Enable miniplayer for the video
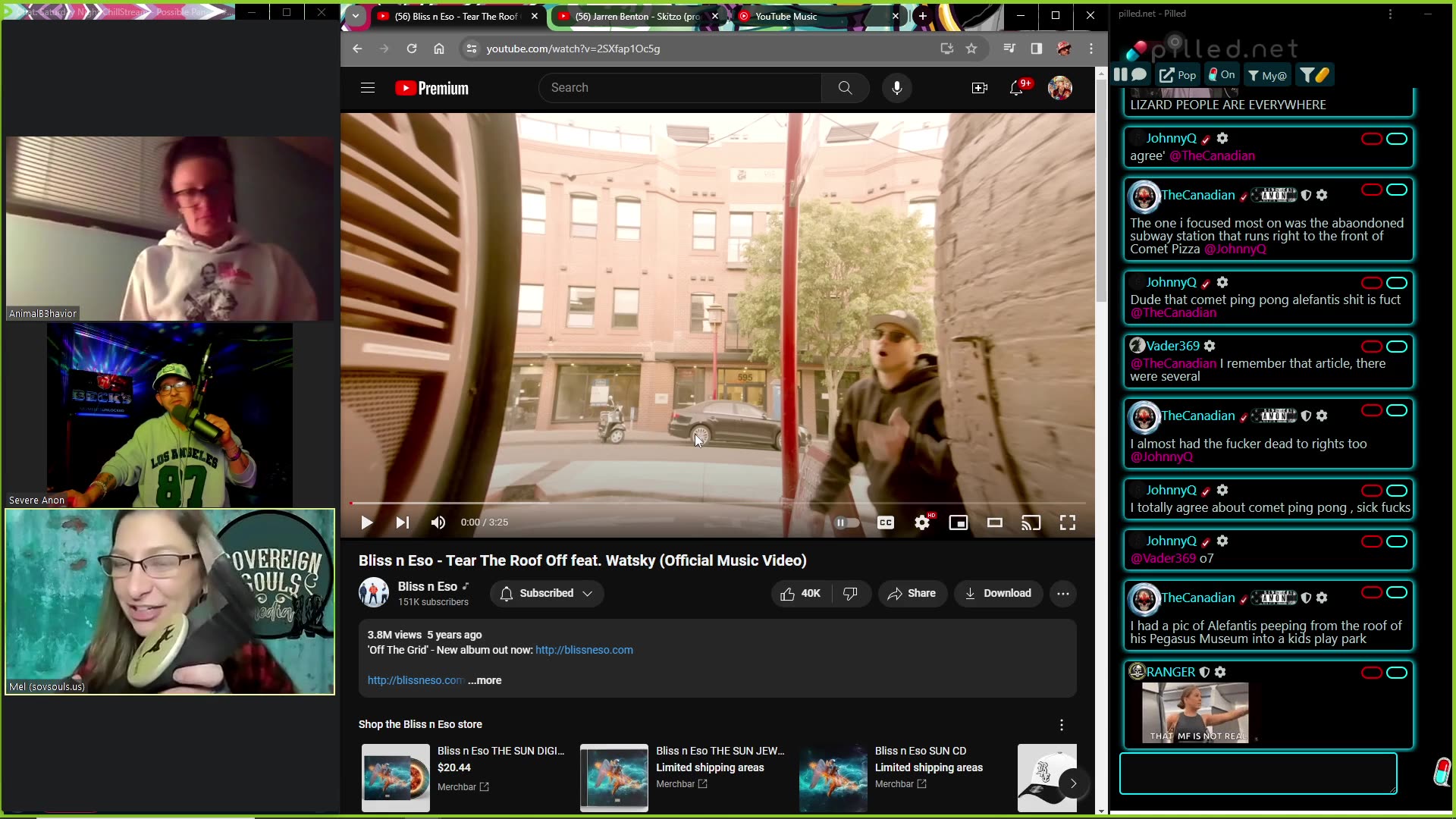Image resolution: width=1456 pixels, height=819 pixels. coord(958,522)
